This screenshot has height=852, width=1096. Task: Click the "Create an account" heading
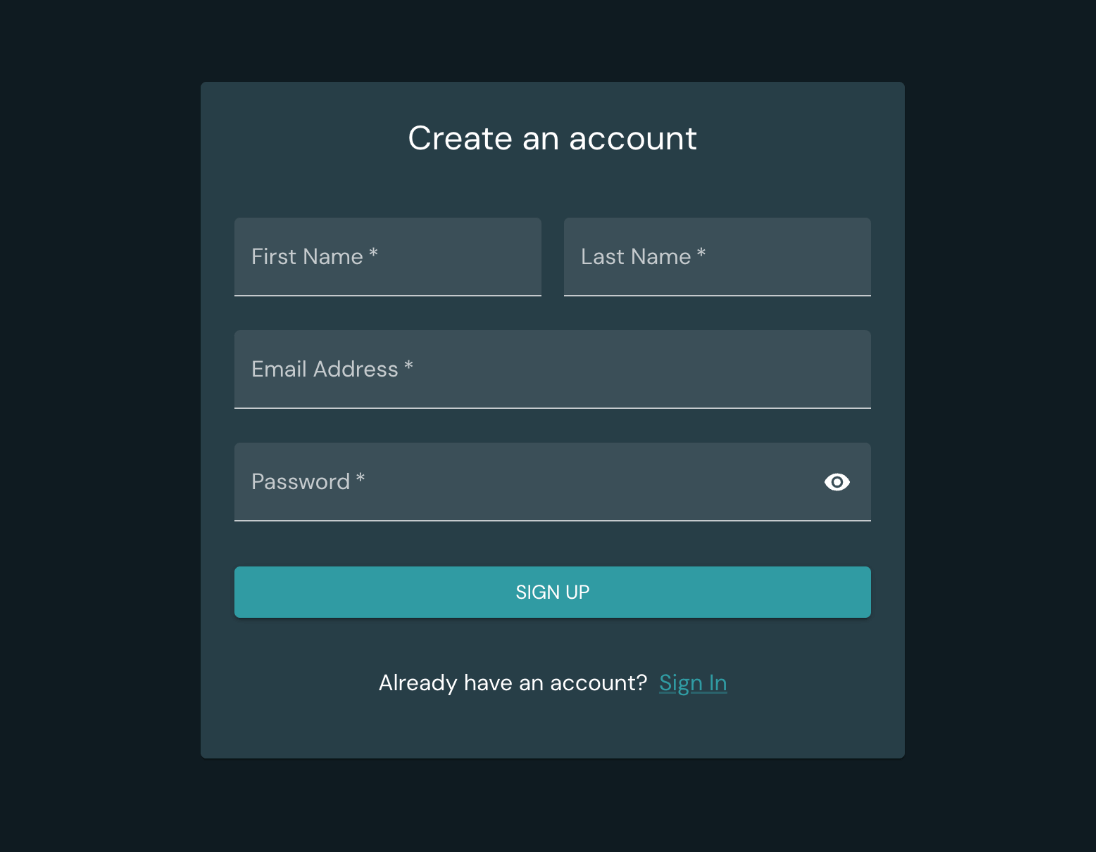(x=552, y=138)
